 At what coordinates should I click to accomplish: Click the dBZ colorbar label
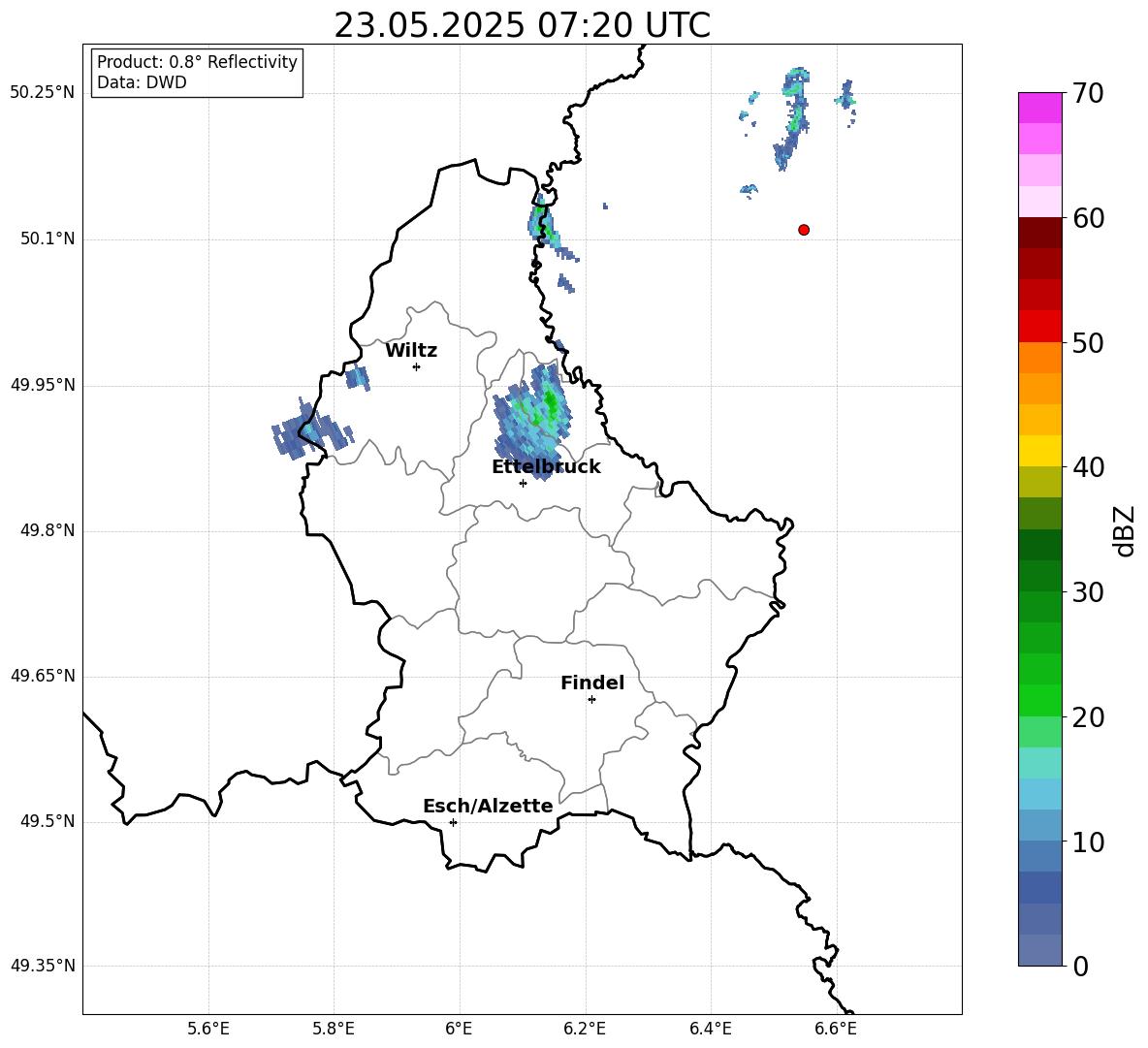coord(1124,530)
